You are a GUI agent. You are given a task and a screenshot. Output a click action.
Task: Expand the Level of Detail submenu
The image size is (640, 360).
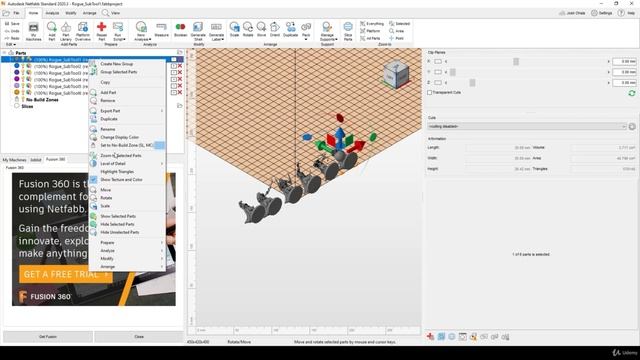pos(127,164)
